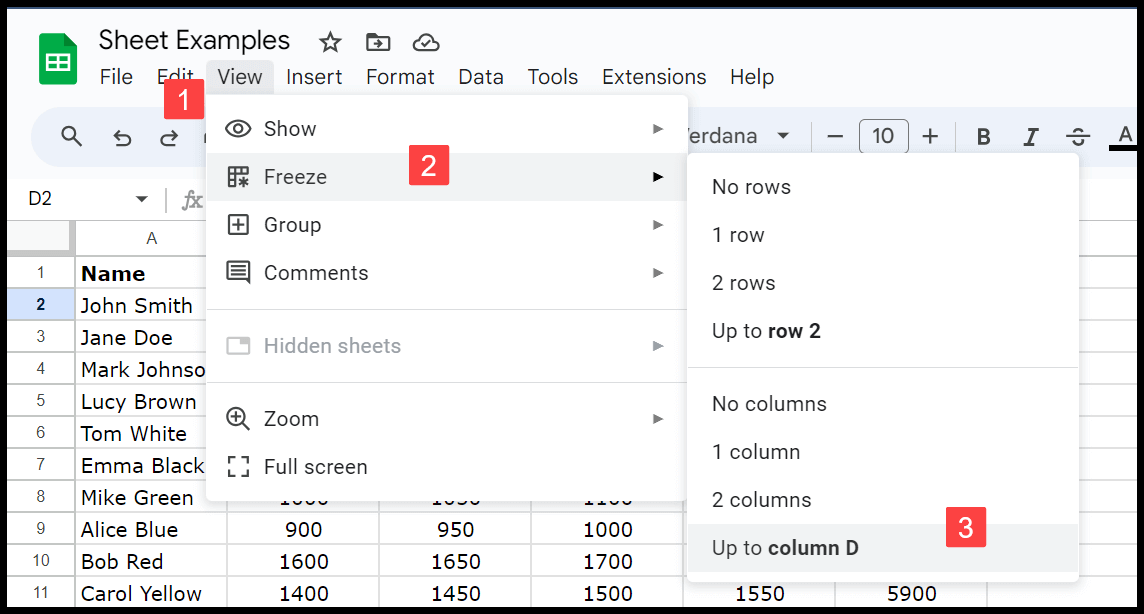Screen dimensions: 1144x614
Task: Click the Show submenu arrow
Action: 658,129
